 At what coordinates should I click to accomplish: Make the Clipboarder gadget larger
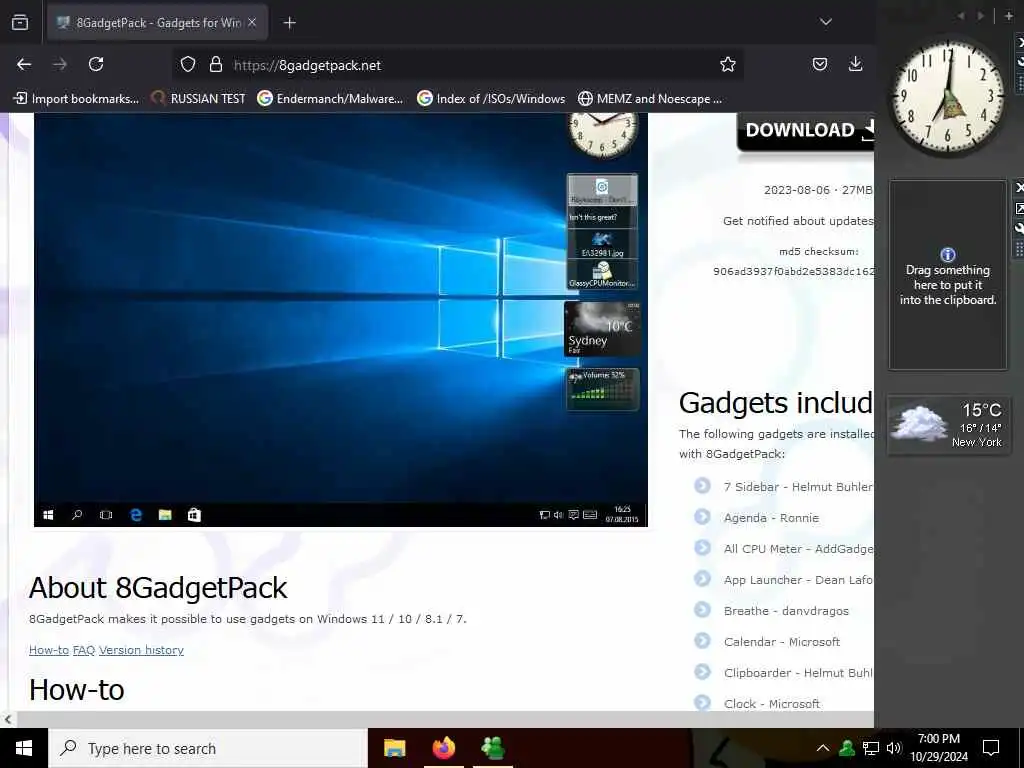click(1019, 208)
